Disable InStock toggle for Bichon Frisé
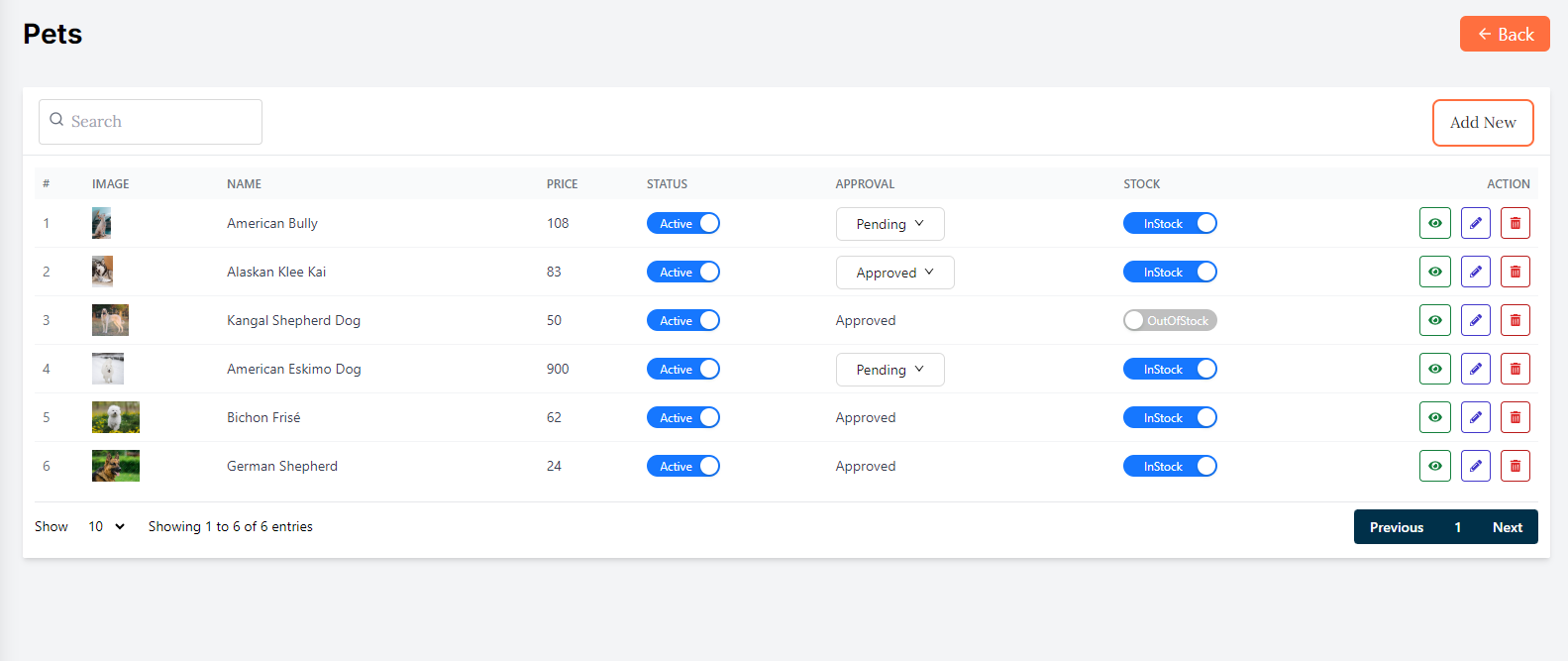 [1169, 417]
